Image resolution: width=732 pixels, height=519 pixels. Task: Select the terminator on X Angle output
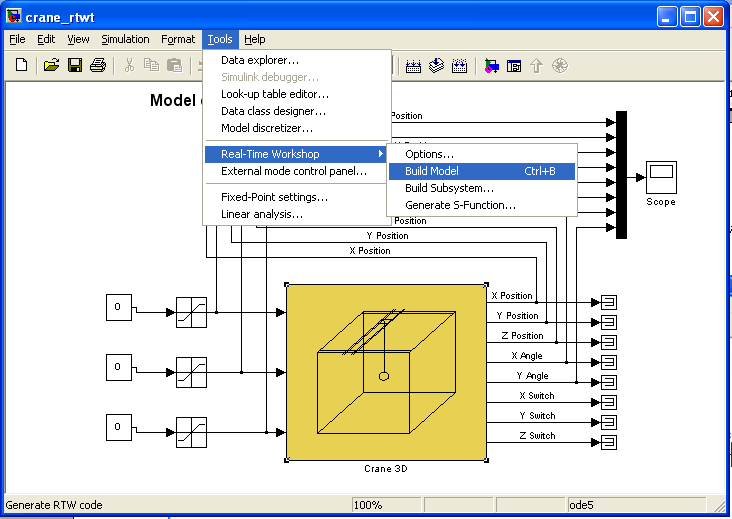(x=609, y=363)
